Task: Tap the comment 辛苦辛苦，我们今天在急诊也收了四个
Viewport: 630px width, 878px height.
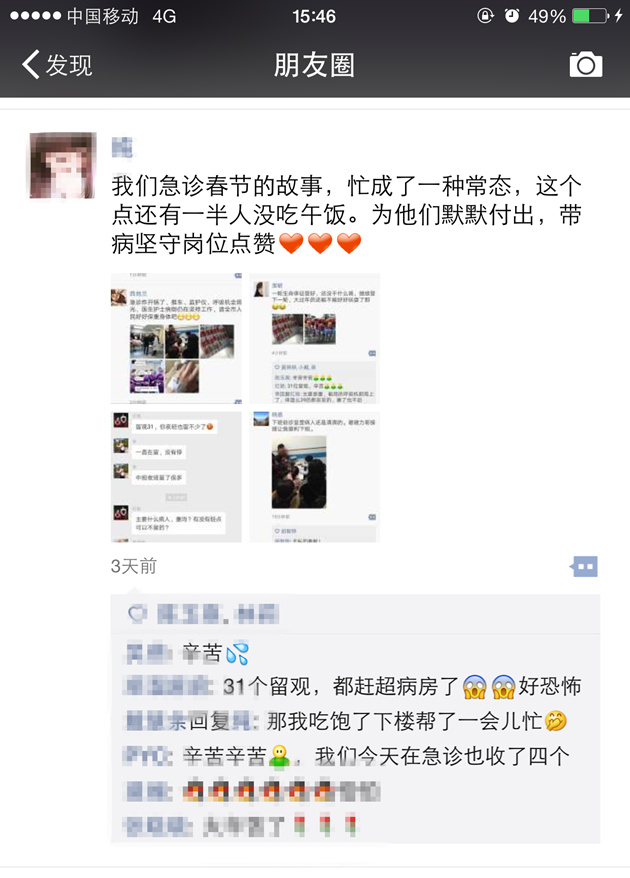Action: pyautogui.click(x=347, y=756)
